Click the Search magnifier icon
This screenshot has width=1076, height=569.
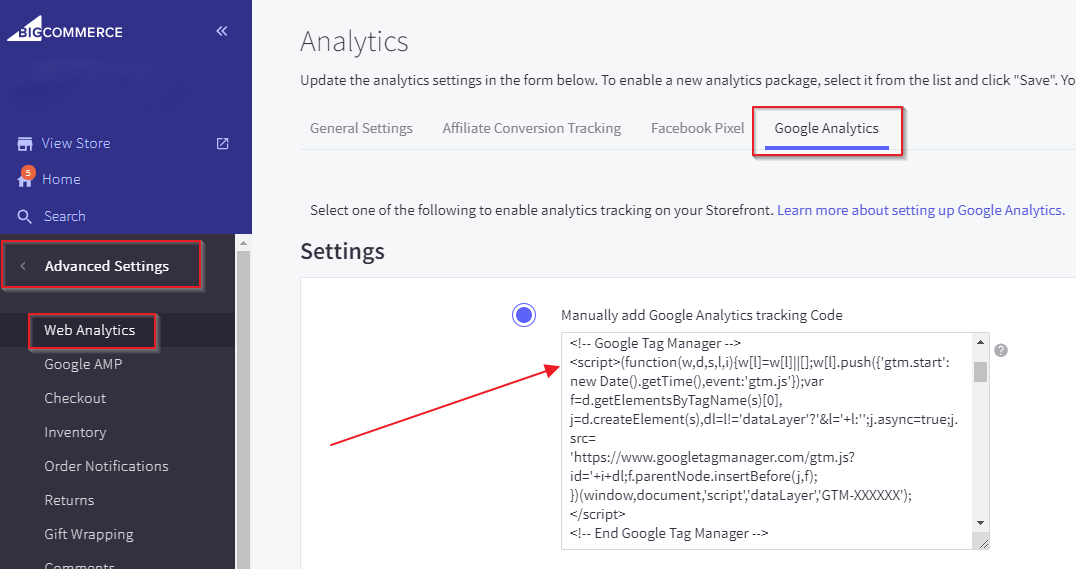pyautogui.click(x=25, y=216)
